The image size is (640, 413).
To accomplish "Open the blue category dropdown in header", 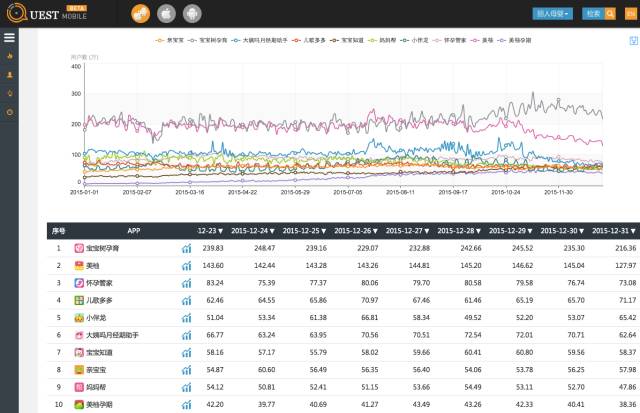I will pos(552,13).
